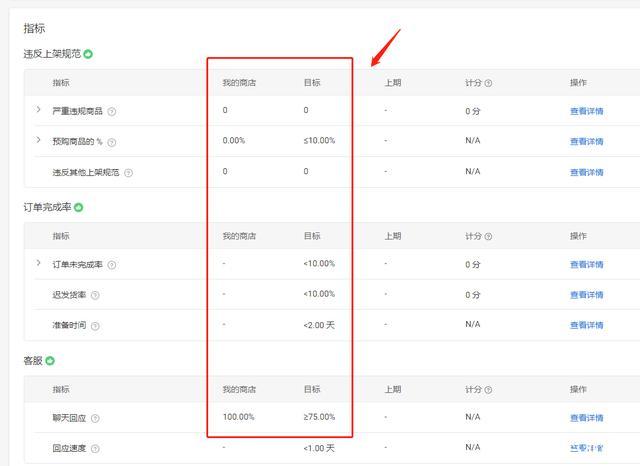The width and height of the screenshot is (640, 466).
Task: Click the 0.00% value for 预购商品
Action: [x=234, y=141]
